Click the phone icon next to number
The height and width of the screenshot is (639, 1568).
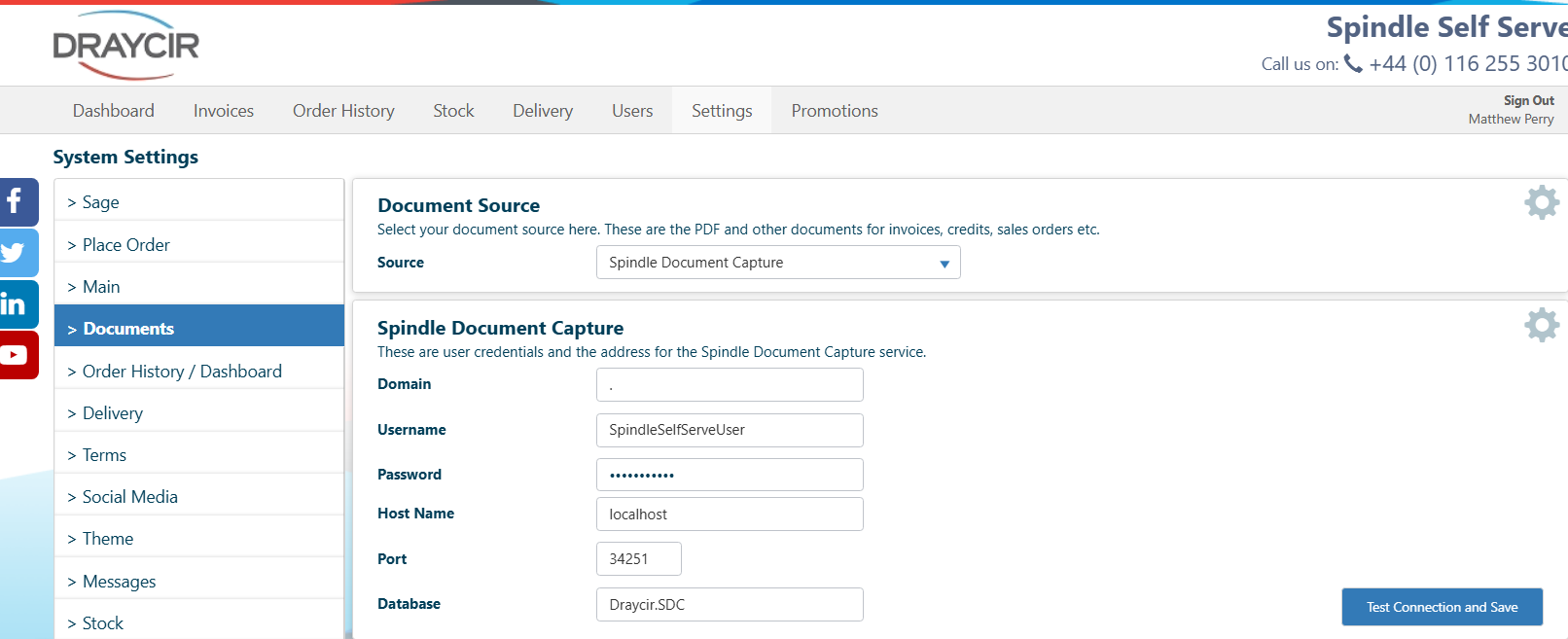(1353, 63)
